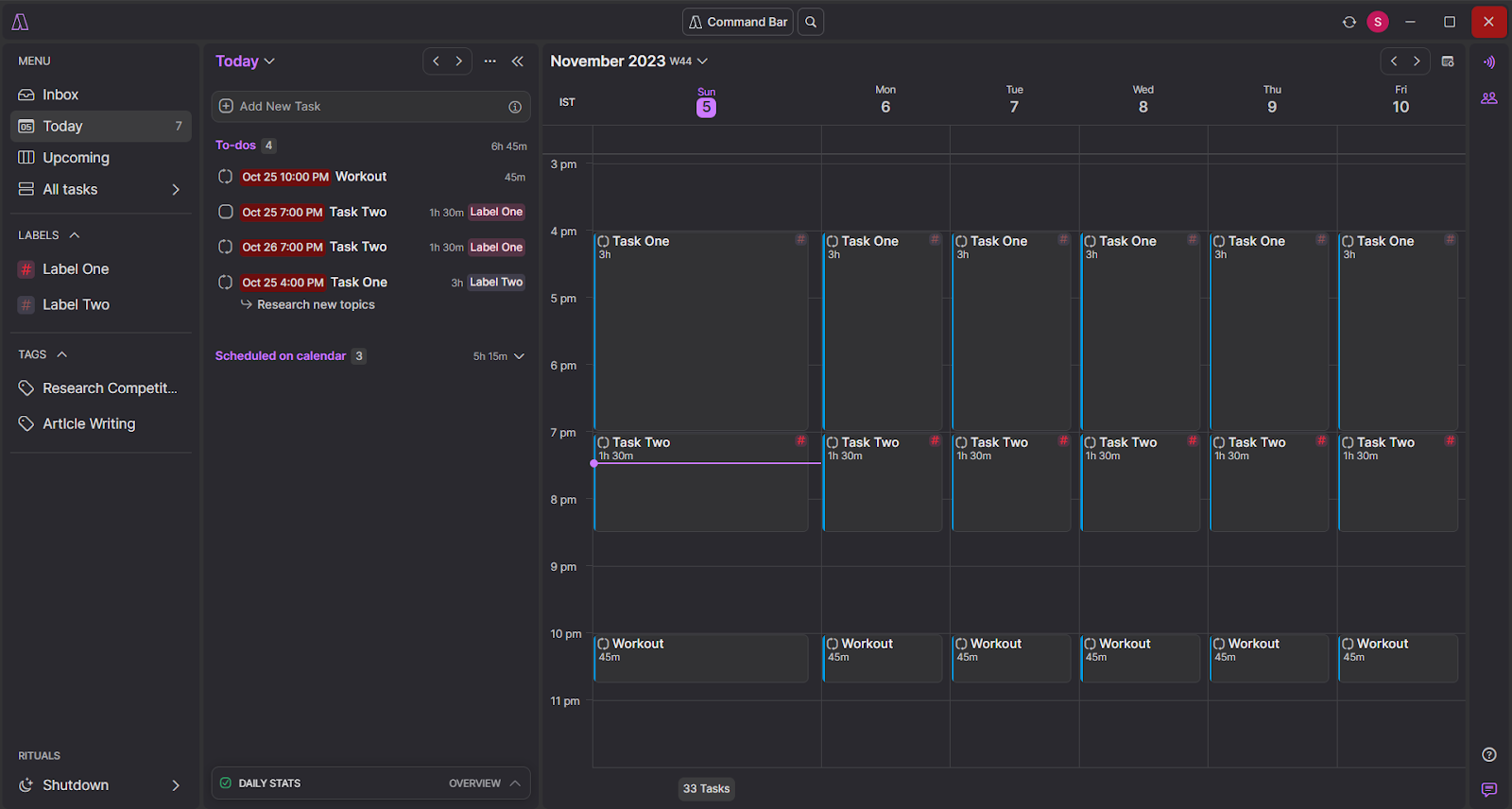Expand Scheduled on calendar section
Screen dimensions: 1512x809
pyautogui.click(x=519, y=356)
